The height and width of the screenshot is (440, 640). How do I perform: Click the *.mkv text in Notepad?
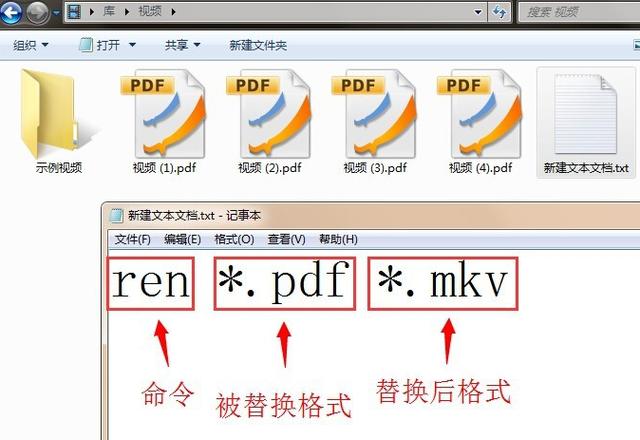443,282
